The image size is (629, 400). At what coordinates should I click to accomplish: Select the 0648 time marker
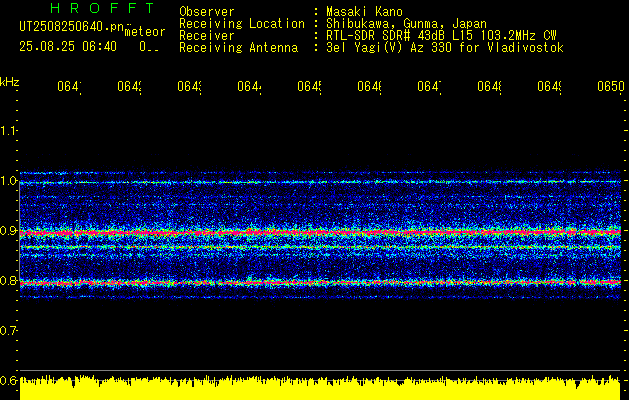(x=489, y=86)
